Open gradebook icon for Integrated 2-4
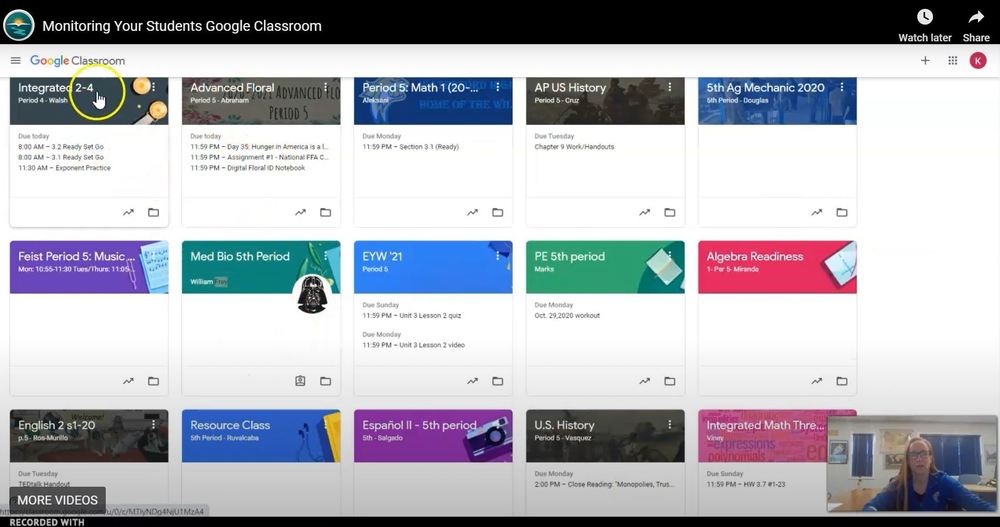This screenshot has width=1000, height=527. point(128,212)
